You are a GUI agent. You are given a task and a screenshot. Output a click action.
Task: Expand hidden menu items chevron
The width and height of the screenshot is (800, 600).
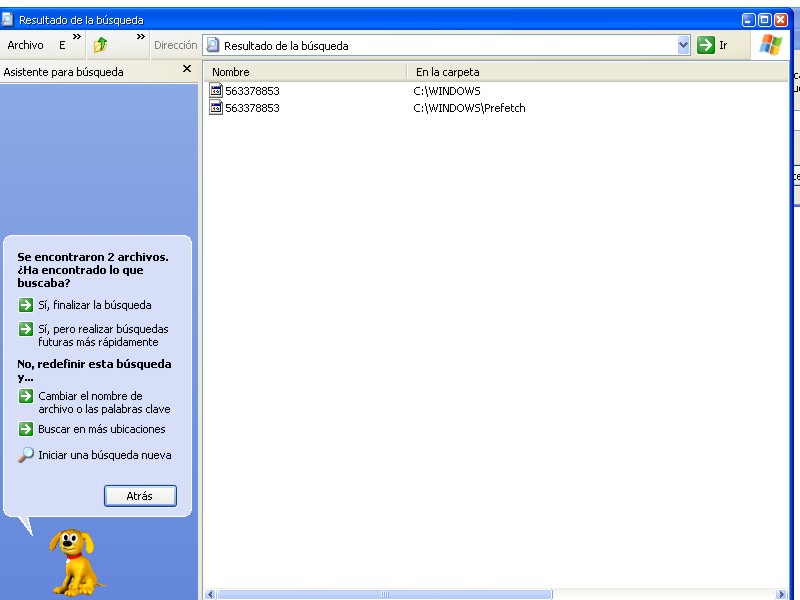[77, 37]
